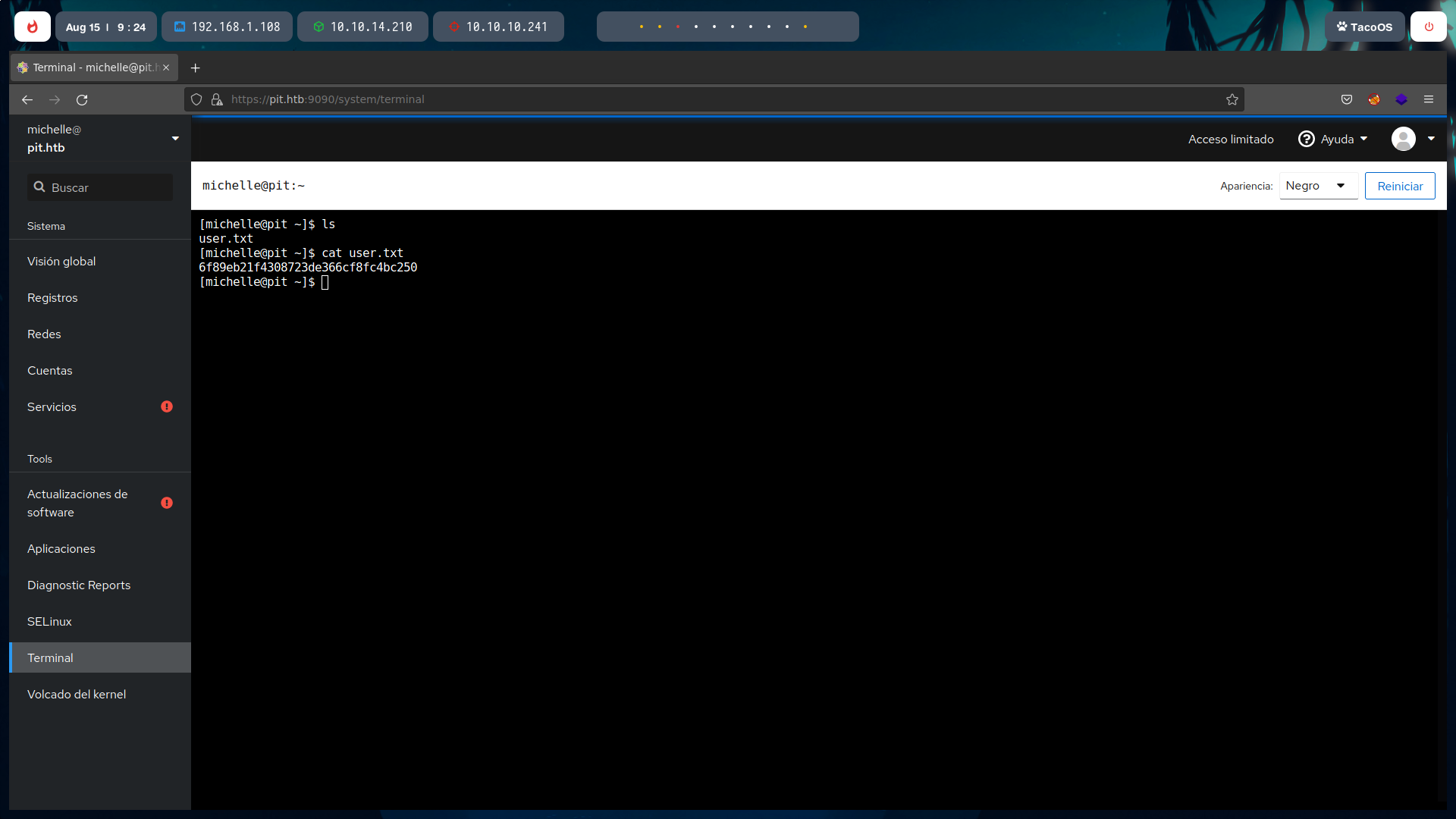Bookmark page with the star icon
The image size is (1456, 819).
click(x=1232, y=99)
